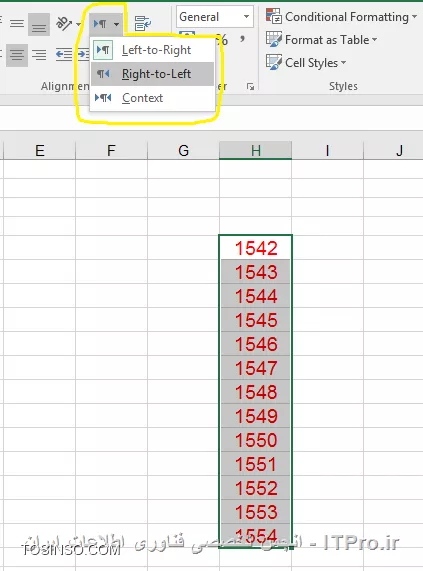Select column G header
423x571 pixels.
point(183,150)
